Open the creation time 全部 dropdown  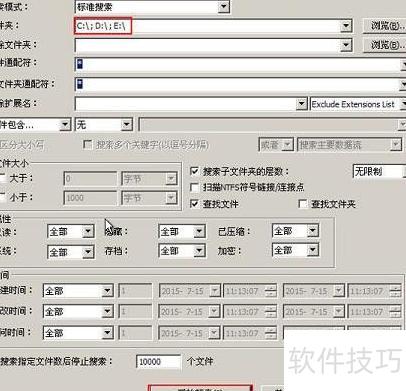pos(107,291)
